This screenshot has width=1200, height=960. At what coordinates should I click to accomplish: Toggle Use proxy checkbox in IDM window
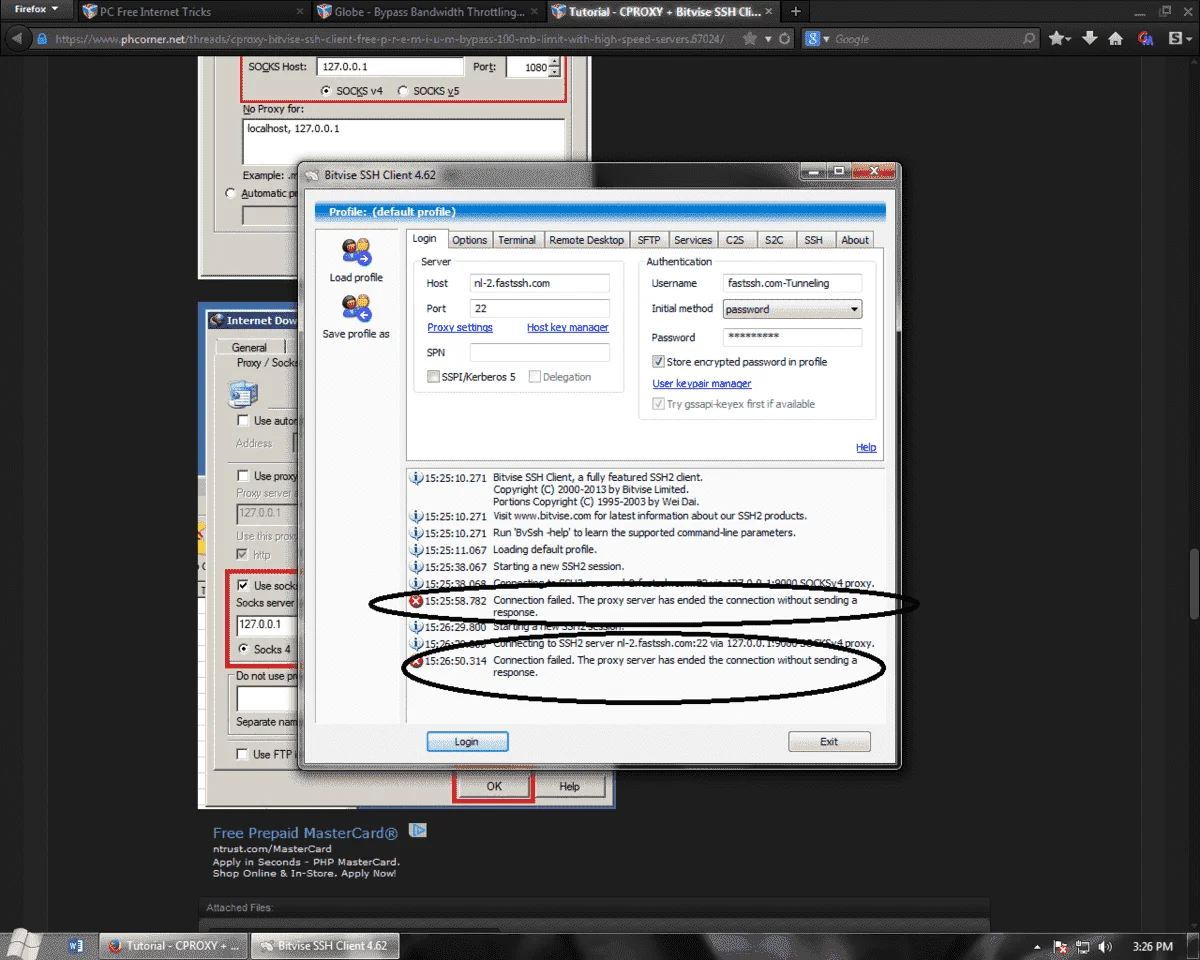[243, 476]
